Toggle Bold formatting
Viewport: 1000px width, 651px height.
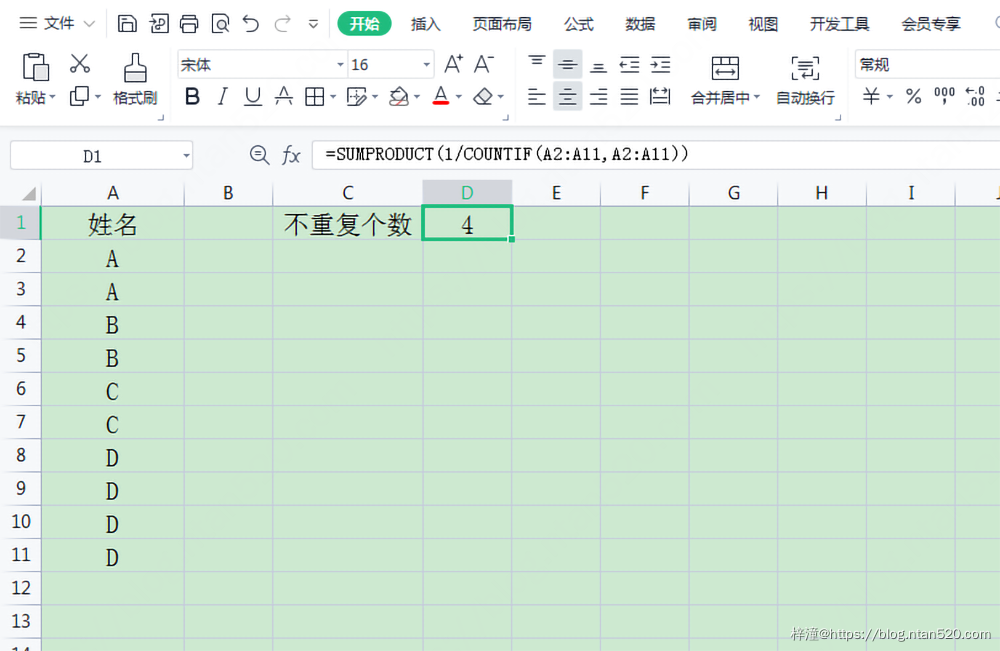coord(192,97)
